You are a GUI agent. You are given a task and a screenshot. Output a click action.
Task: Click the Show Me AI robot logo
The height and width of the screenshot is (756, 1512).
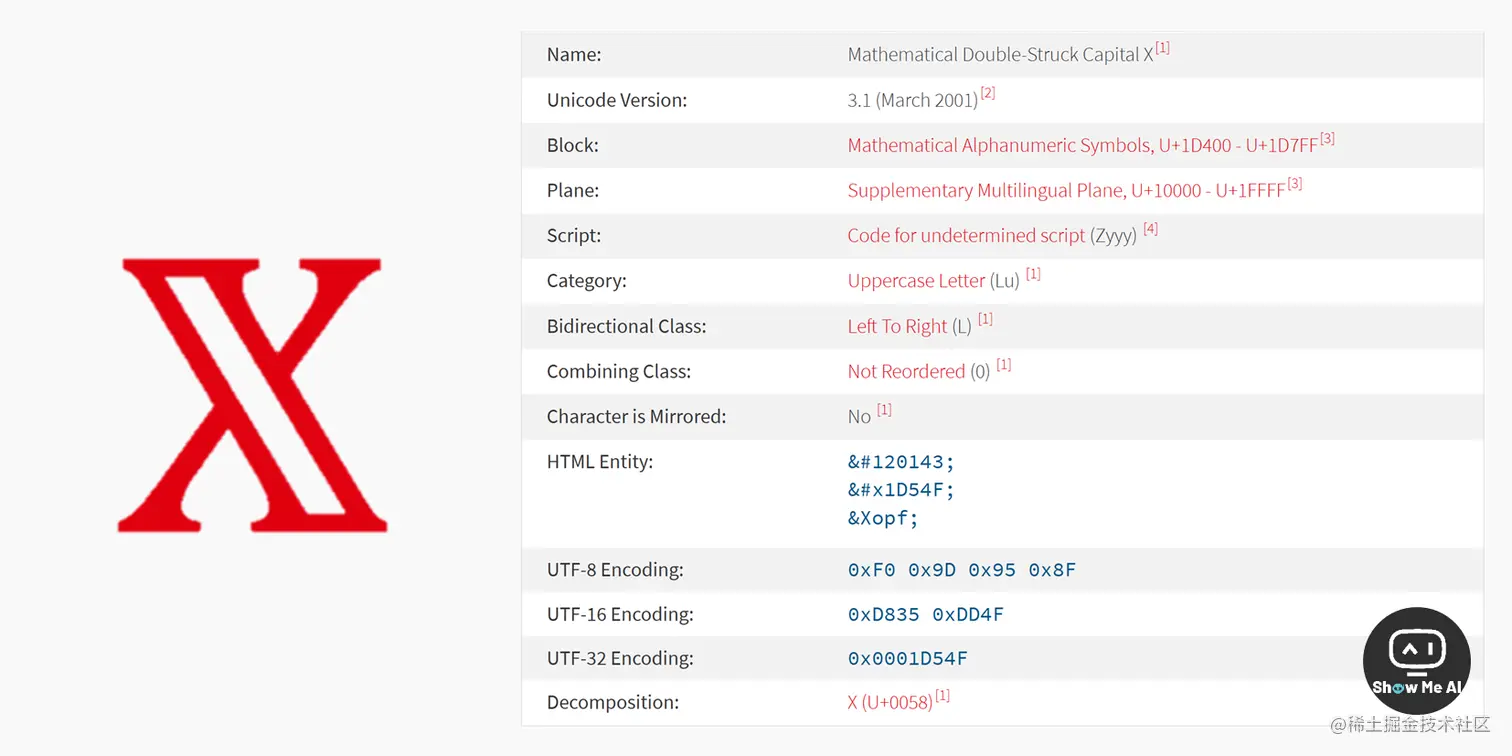(x=1416, y=660)
